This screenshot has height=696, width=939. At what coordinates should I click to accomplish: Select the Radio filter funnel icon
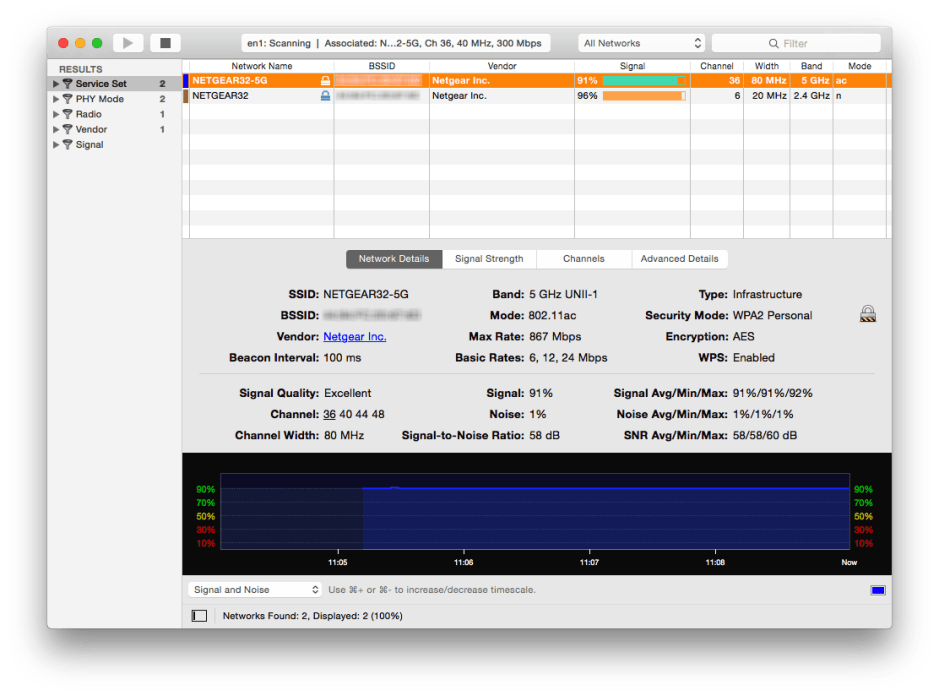click(68, 114)
